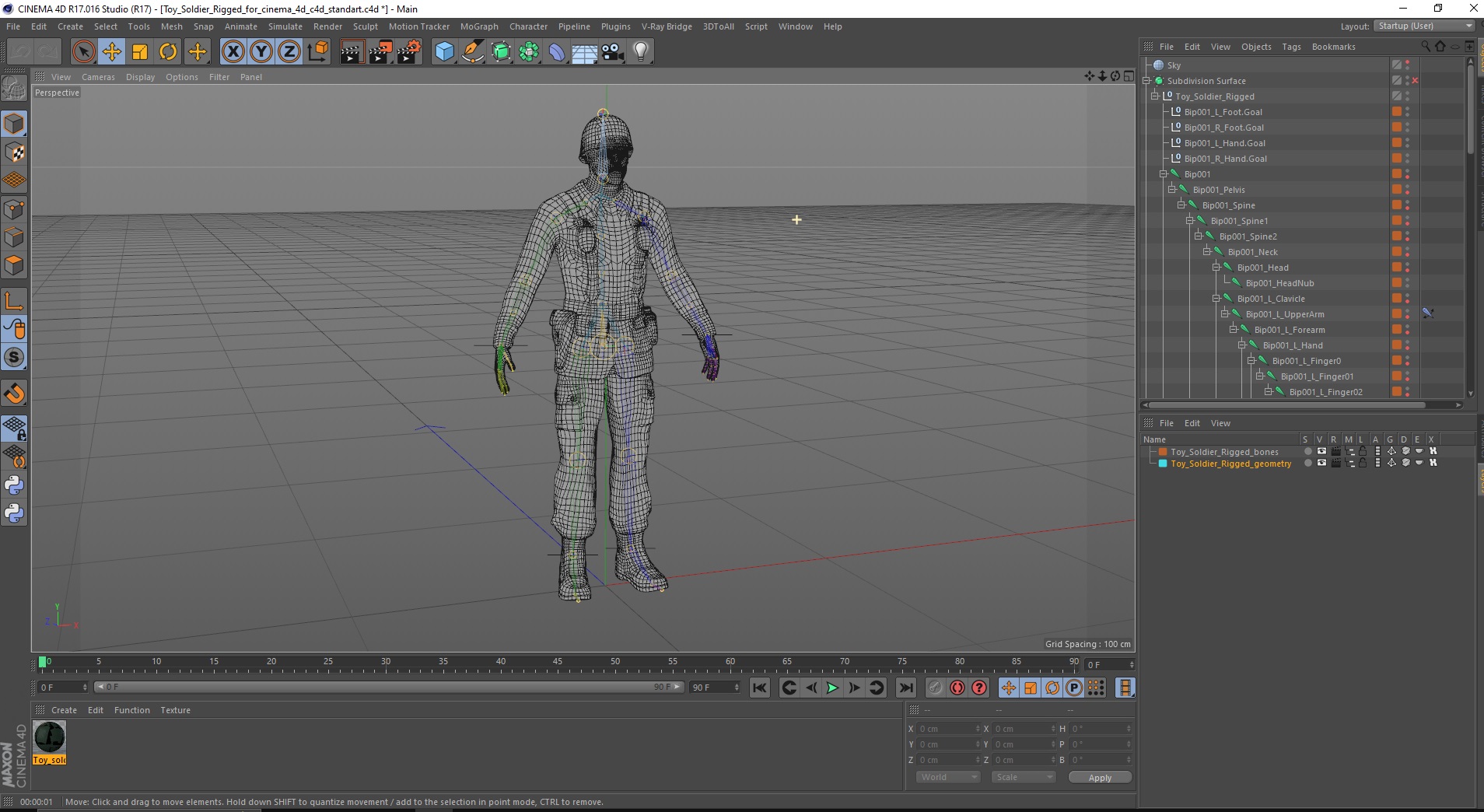
Task: Click the Toy_Soldier_Rigged_bones layer color swatch
Action: click(x=1163, y=452)
